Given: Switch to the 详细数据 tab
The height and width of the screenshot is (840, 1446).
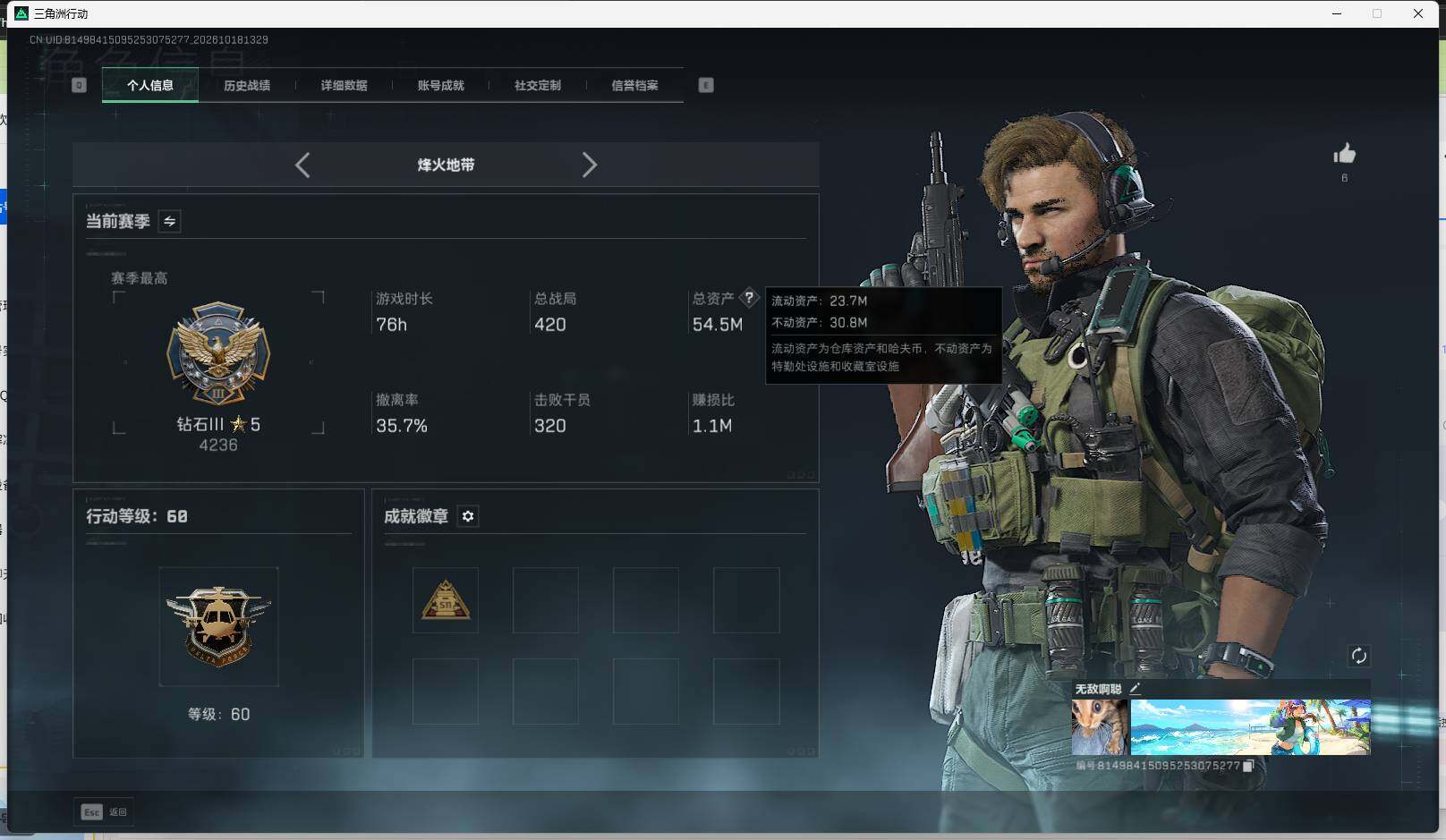Looking at the screenshot, I should (x=344, y=85).
